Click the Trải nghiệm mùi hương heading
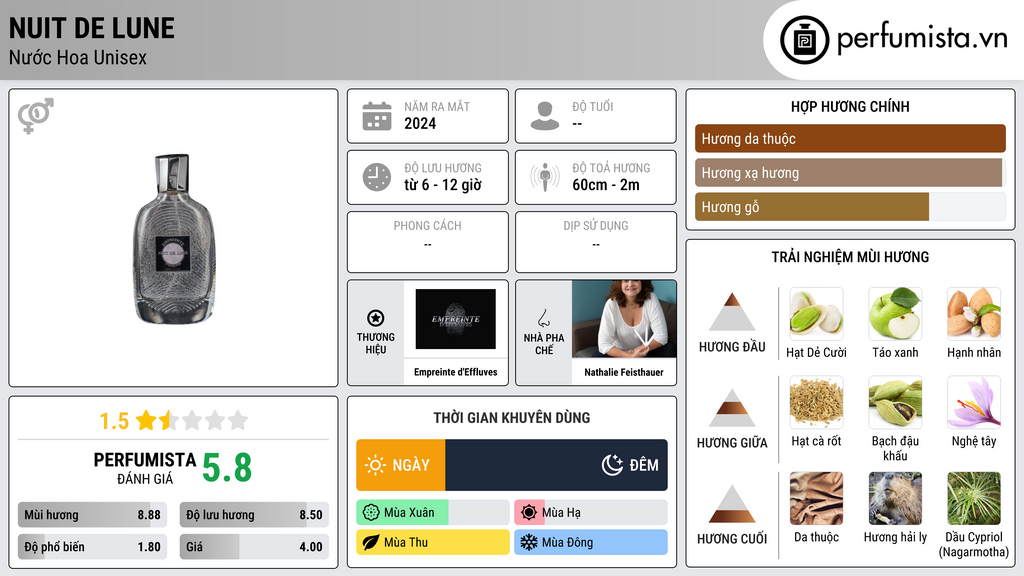This screenshot has width=1024, height=576. (x=850, y=257)
